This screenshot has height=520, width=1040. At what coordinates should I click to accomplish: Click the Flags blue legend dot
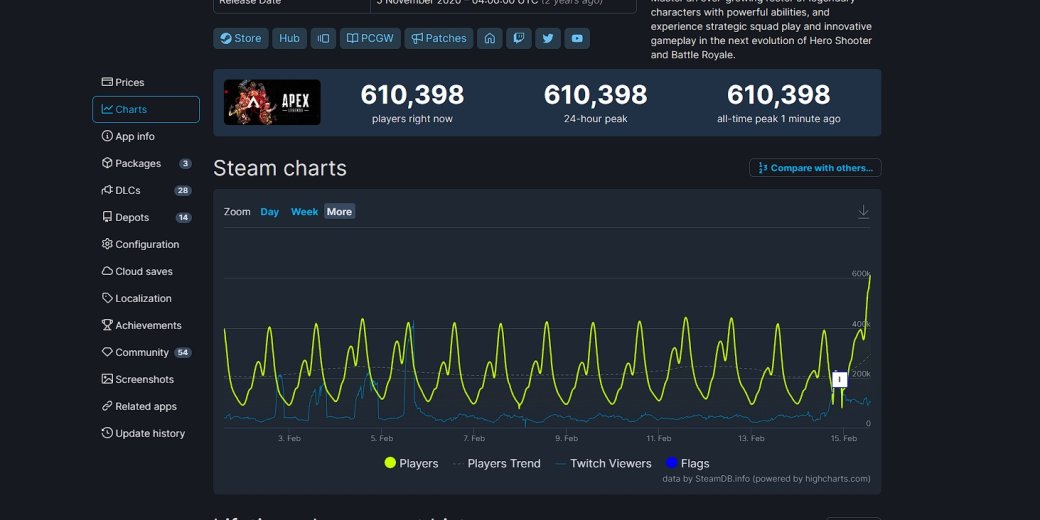(x=671, y=463)
